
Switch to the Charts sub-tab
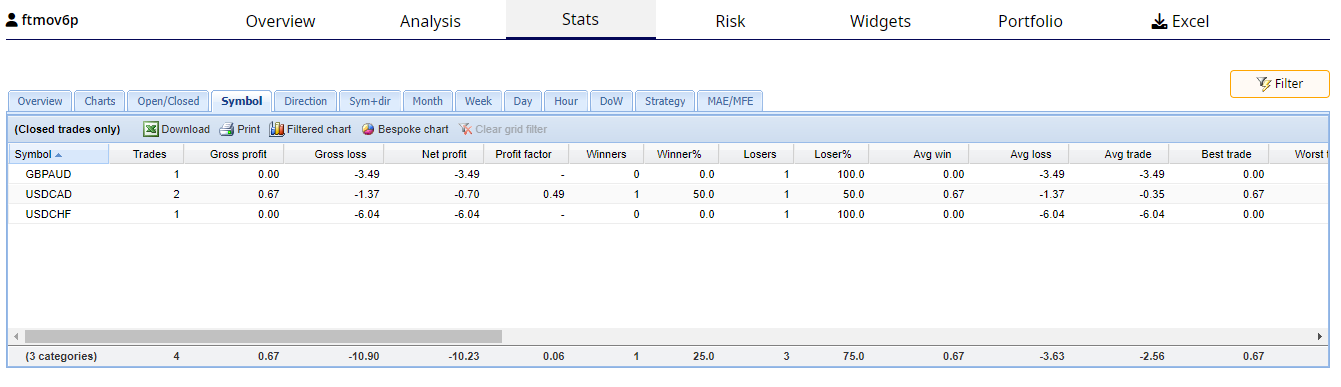click(100, 101)
